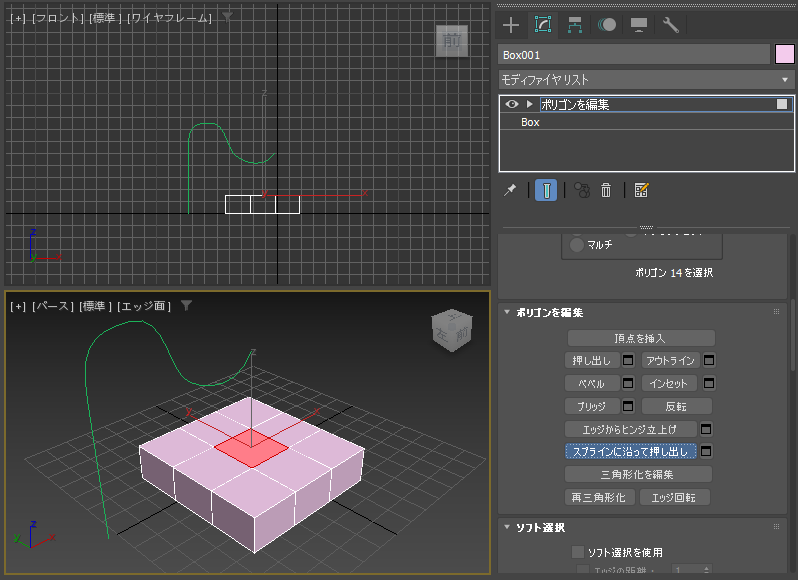Click the スプラインに沿って押し出し button

[631, 452]
